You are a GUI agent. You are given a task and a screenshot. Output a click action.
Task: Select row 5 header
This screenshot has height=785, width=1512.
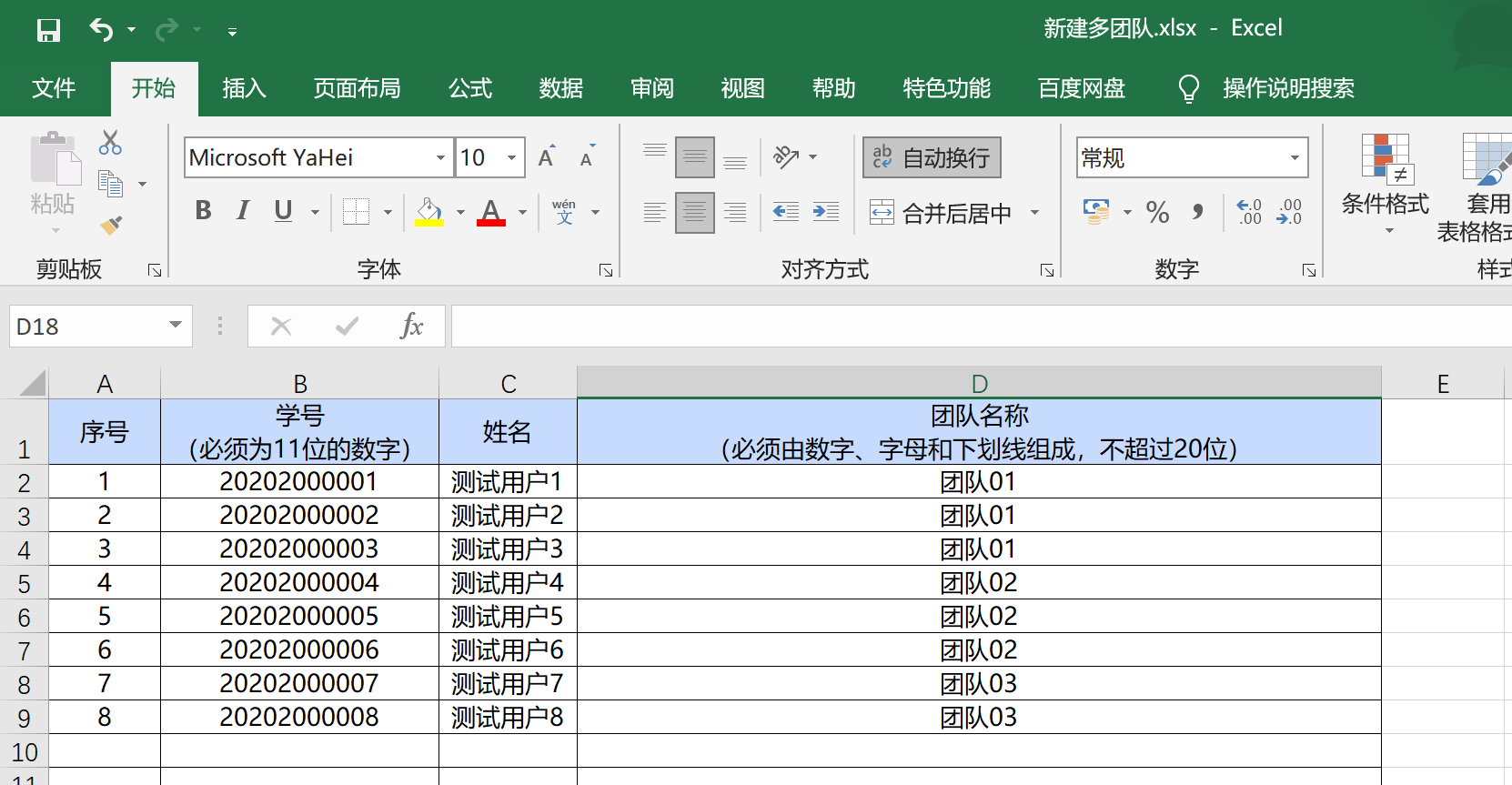click(24, 583)
